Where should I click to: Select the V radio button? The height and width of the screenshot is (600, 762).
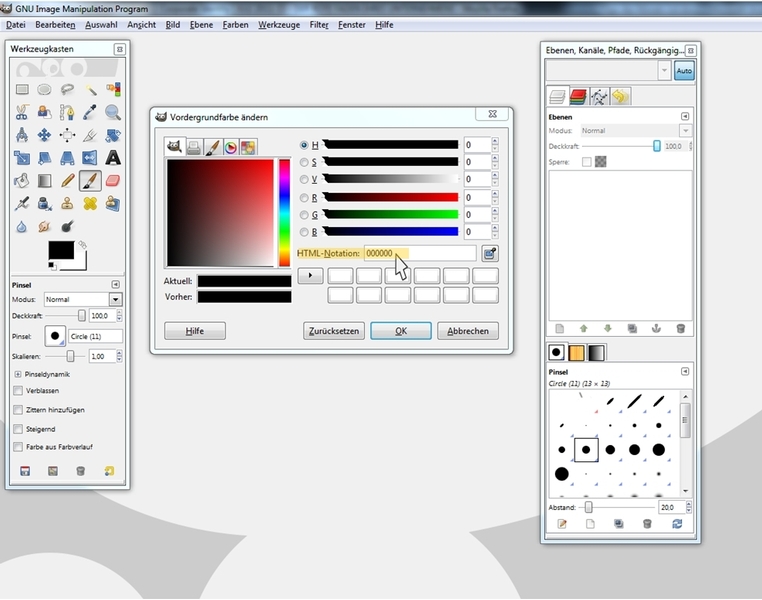point(304,180)
